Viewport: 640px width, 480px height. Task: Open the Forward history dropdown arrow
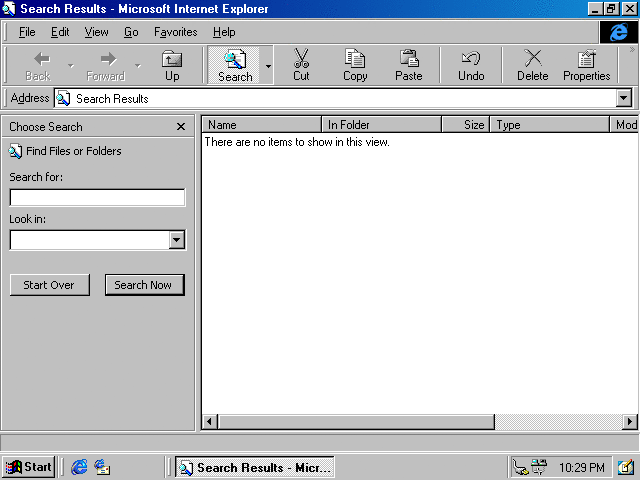[x=138, y=66]
